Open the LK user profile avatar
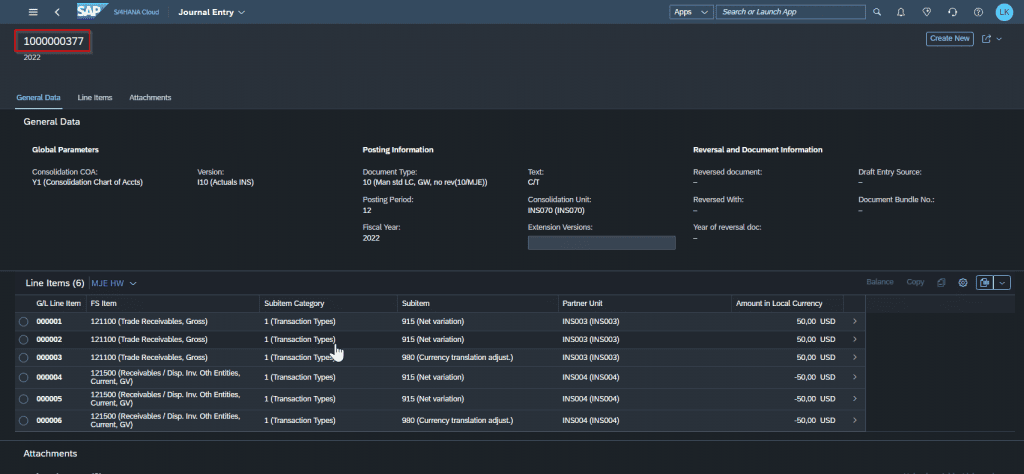Image resolution: width=1024 pixels, height=474 pixels. tap(1004, 12)
